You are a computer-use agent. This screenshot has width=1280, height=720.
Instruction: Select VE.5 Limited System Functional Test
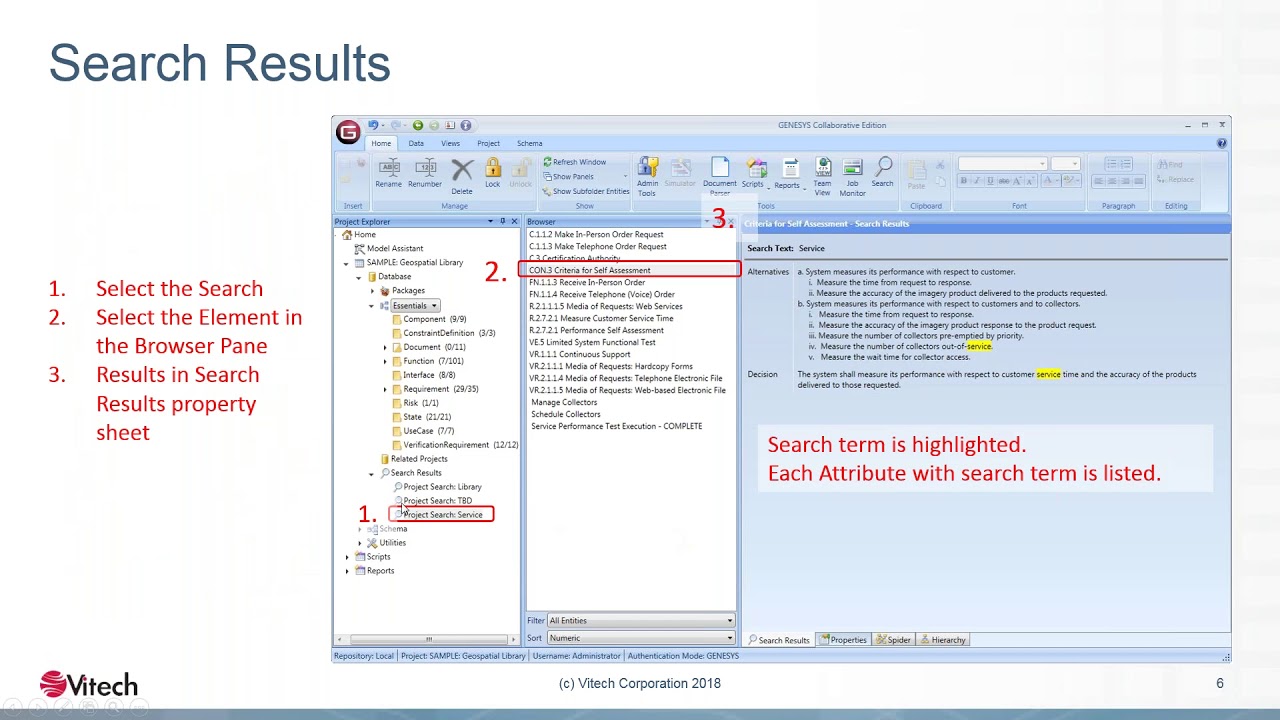point(592,342)
